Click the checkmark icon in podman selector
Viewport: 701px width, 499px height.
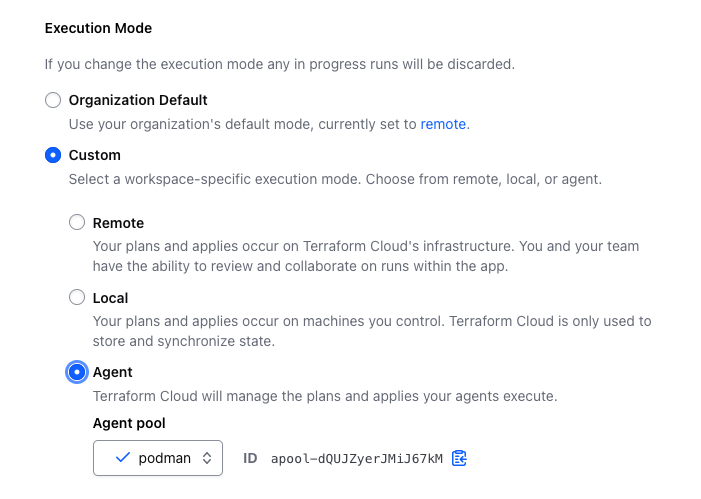(x=123, y=458)
